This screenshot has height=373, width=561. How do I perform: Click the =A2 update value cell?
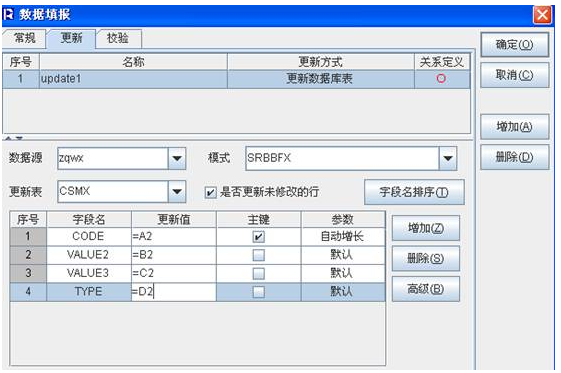click(x=174, y=236)
